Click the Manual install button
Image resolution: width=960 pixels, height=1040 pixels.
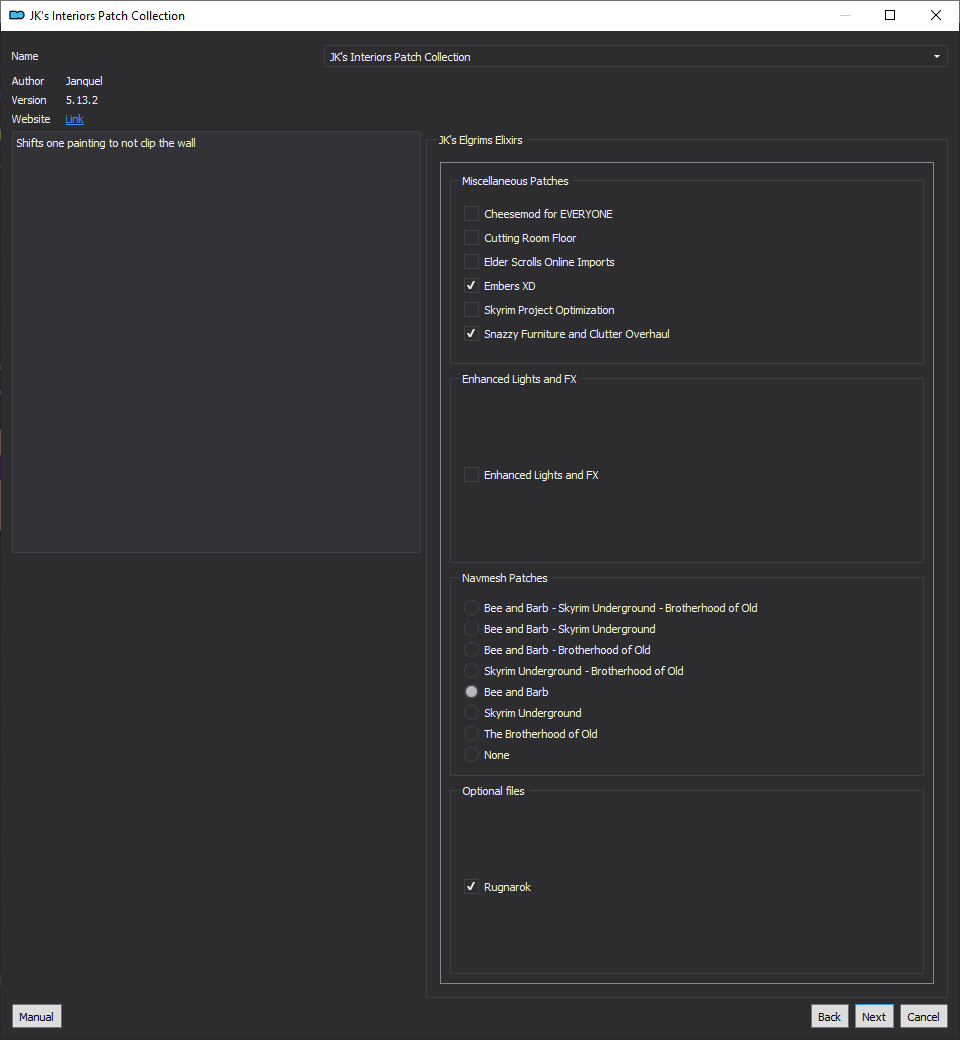click(37, 1016)
